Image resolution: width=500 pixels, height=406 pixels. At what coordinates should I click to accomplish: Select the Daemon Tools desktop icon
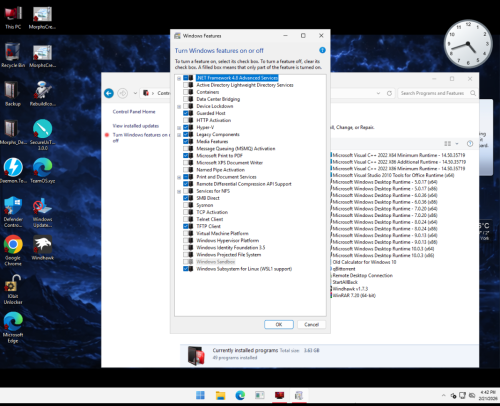pyautogui.click(x=13, y=171)
